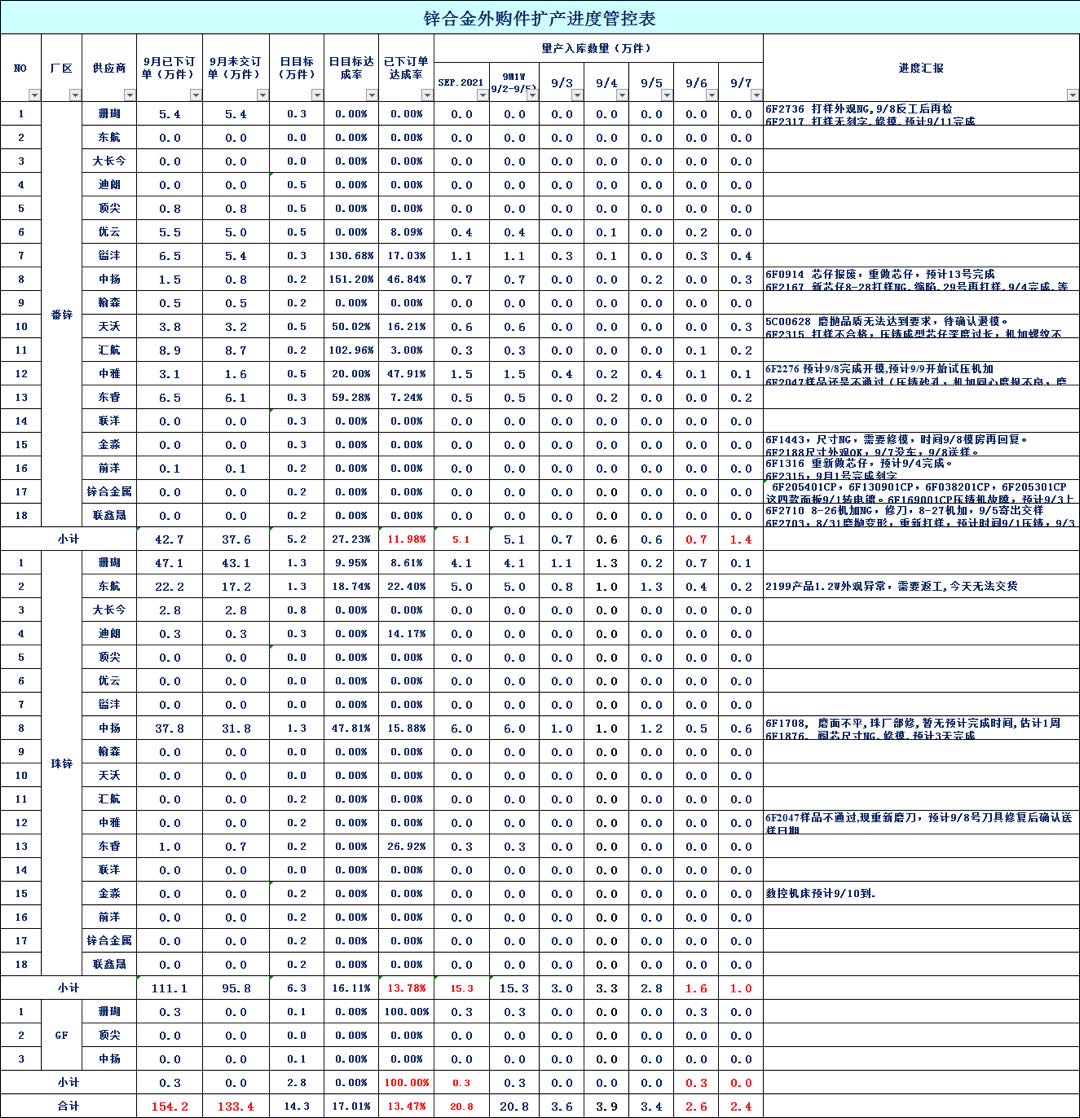The image size is (1080, 1118).
Task: Select the red 154.2 total orders cell
Action: point(169,1106)
